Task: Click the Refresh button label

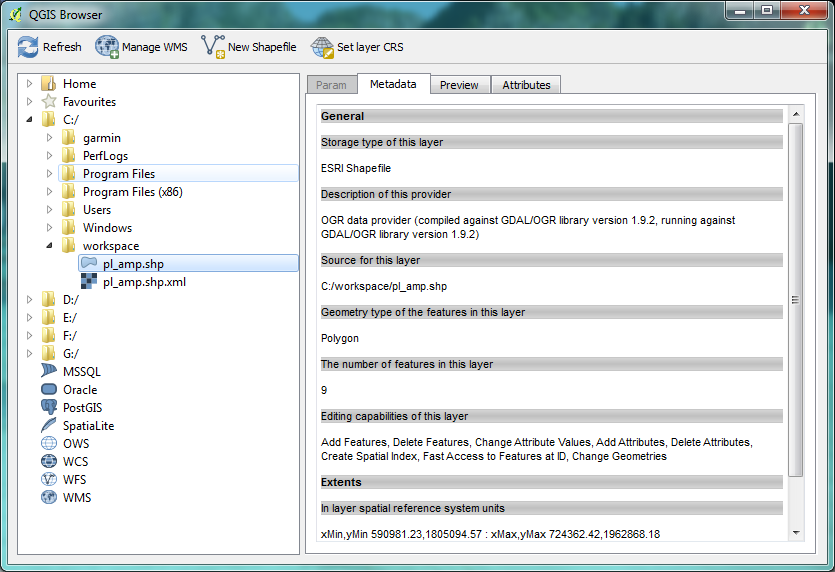Action: click(62, 47)
